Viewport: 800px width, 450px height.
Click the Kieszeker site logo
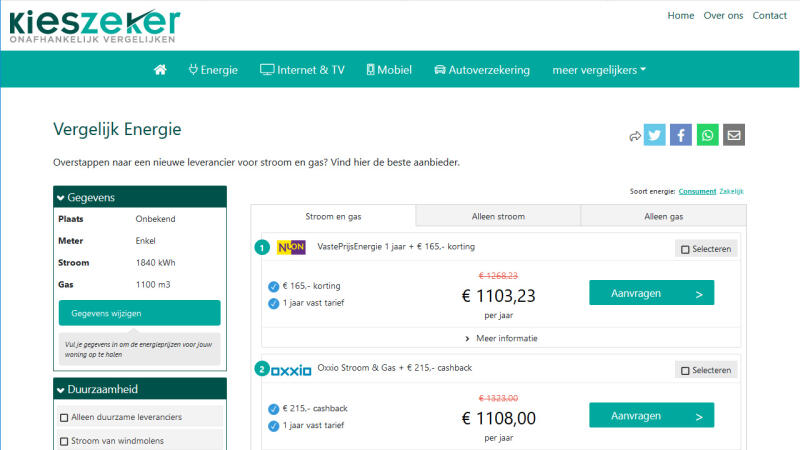[x=95, y=26]
